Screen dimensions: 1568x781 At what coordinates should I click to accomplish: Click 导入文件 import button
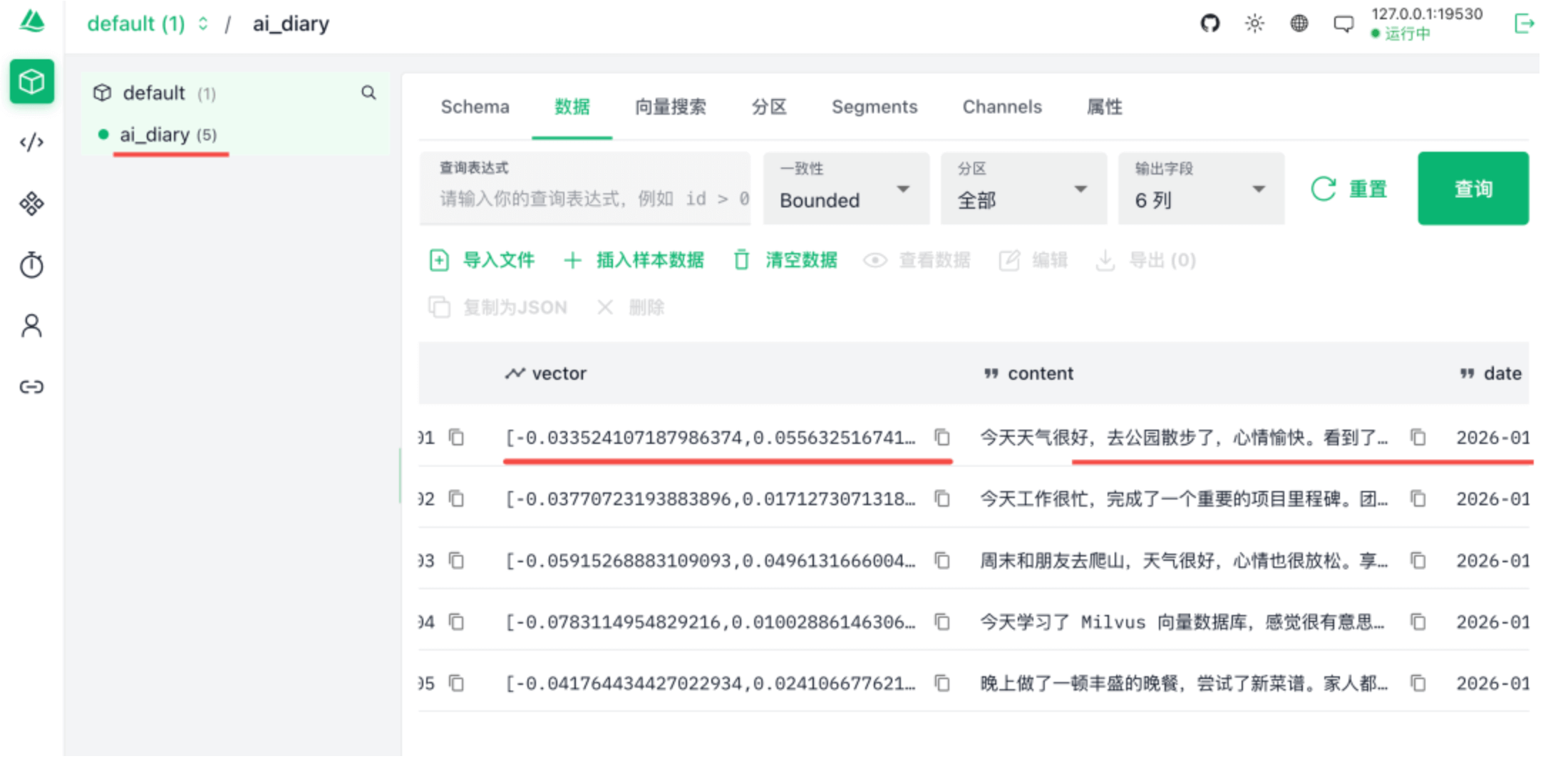click(x=482, y=260)
